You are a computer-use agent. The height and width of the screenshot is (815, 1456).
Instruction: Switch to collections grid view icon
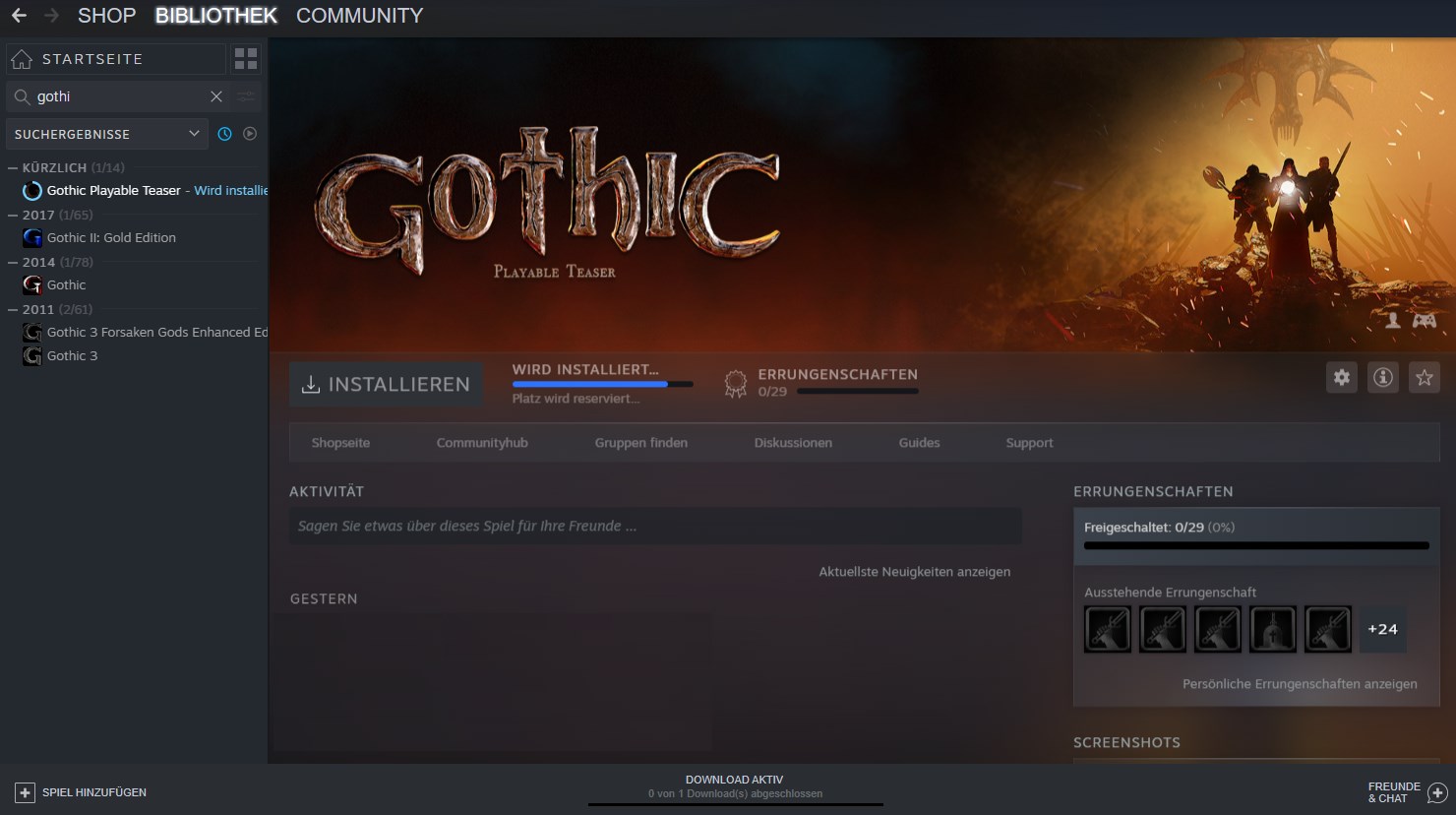(246, 59)
